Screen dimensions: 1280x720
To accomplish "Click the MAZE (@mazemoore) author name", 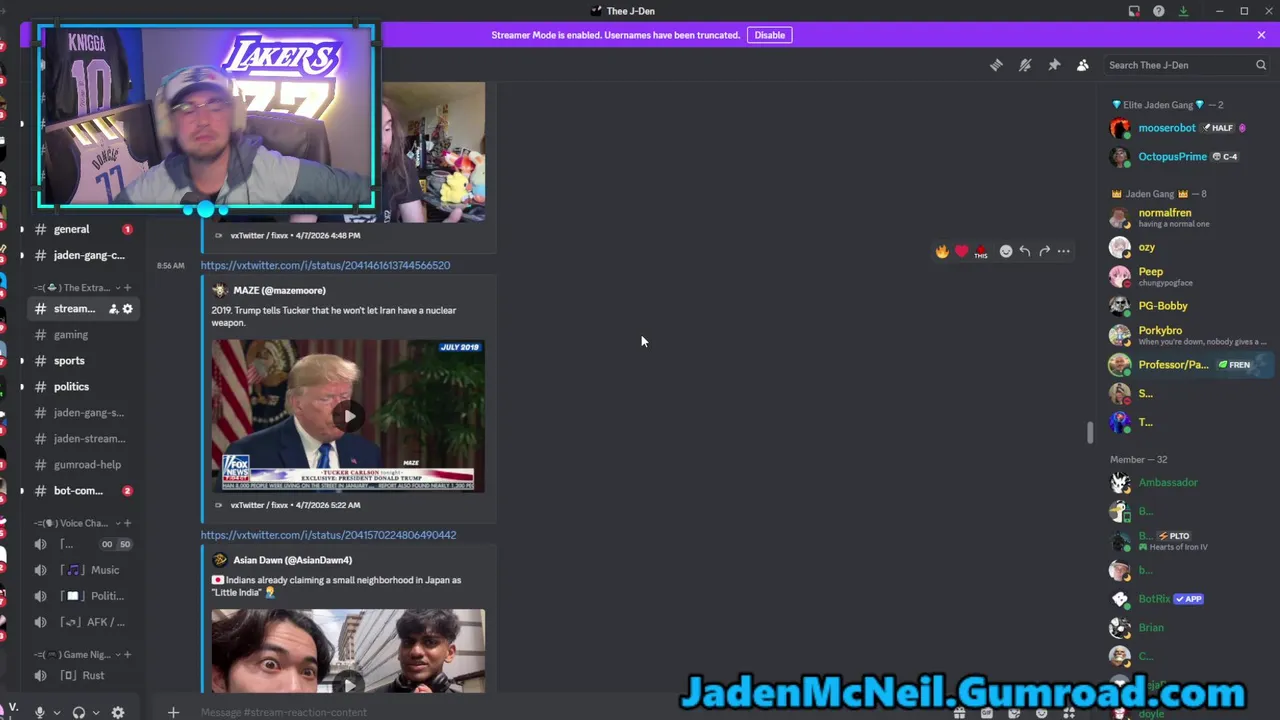I will [x=279, y=290].
